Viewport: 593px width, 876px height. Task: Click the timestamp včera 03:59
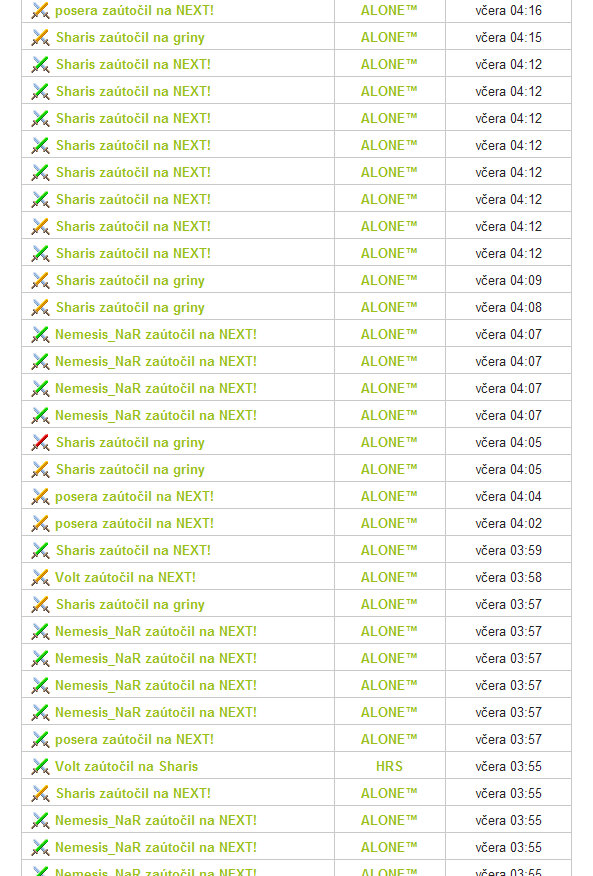tap(509, 550)
